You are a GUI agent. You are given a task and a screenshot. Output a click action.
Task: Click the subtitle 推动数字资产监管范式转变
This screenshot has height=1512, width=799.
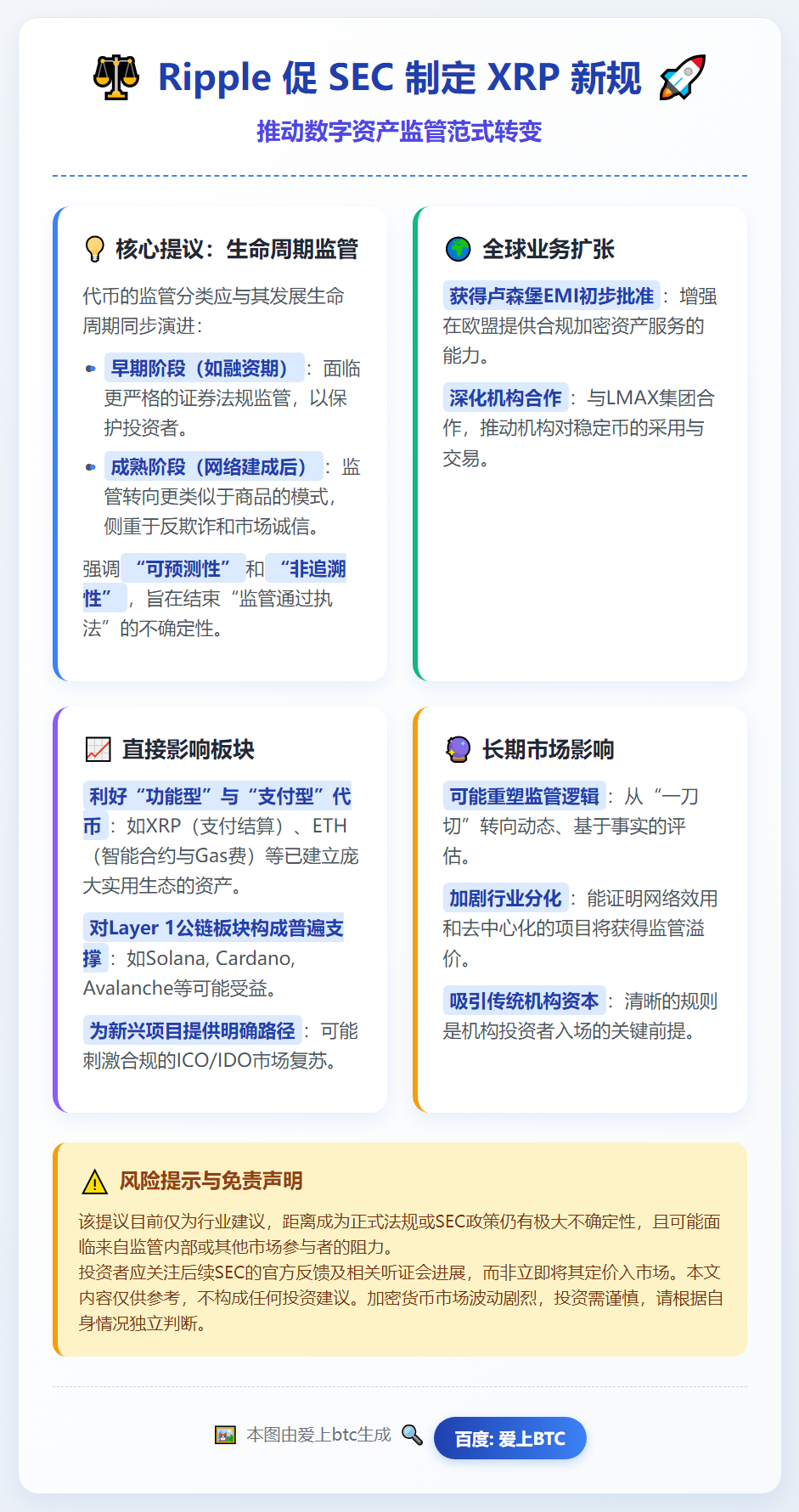(x=399, y=132)
